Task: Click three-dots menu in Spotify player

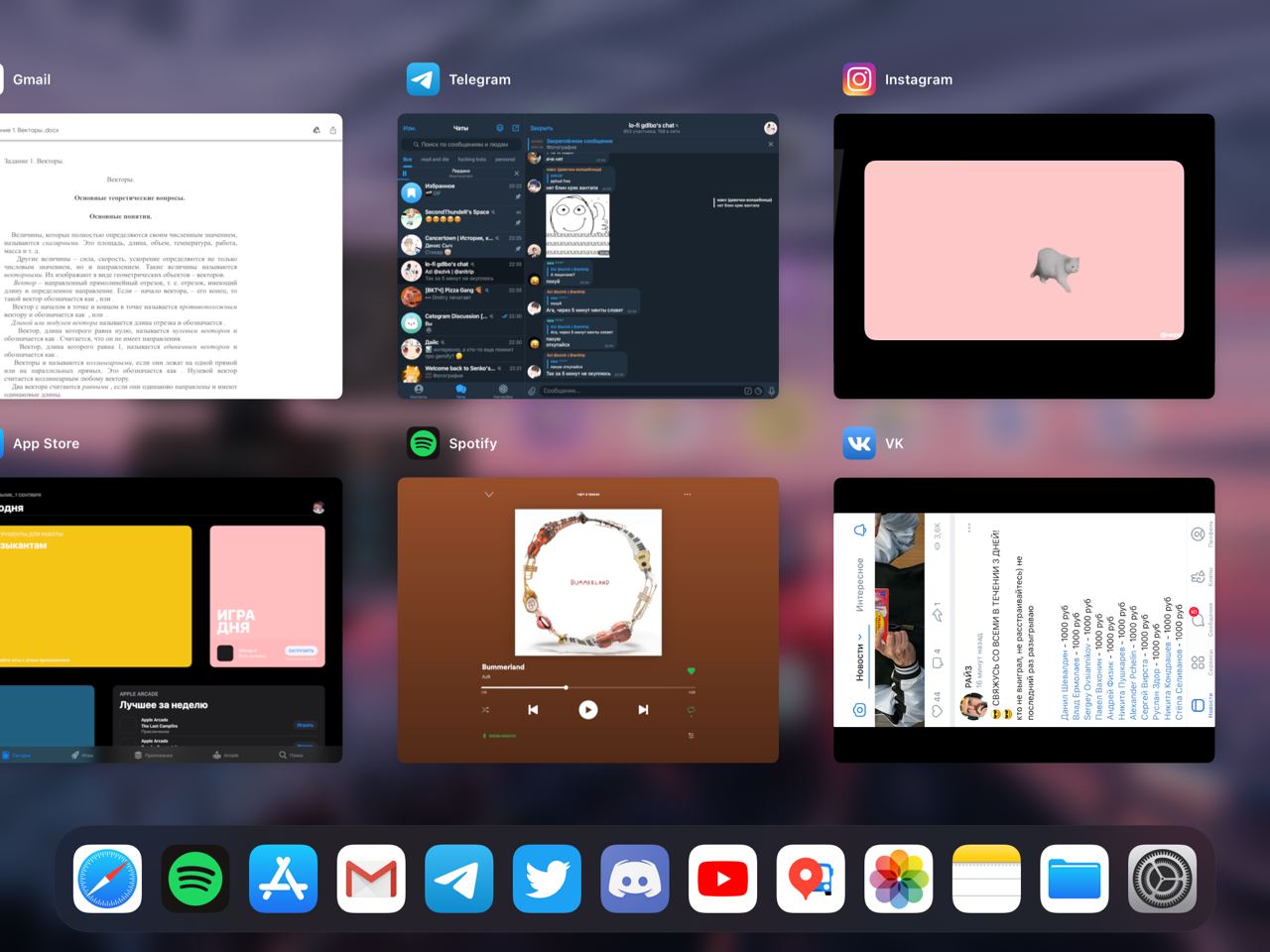Action: [x=687, y=494]
